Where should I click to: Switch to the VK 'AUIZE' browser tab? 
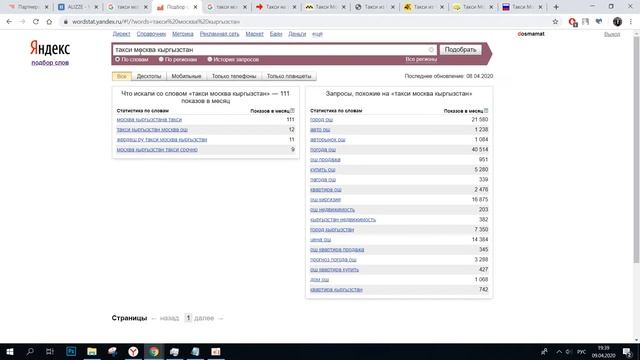[77, 7]
